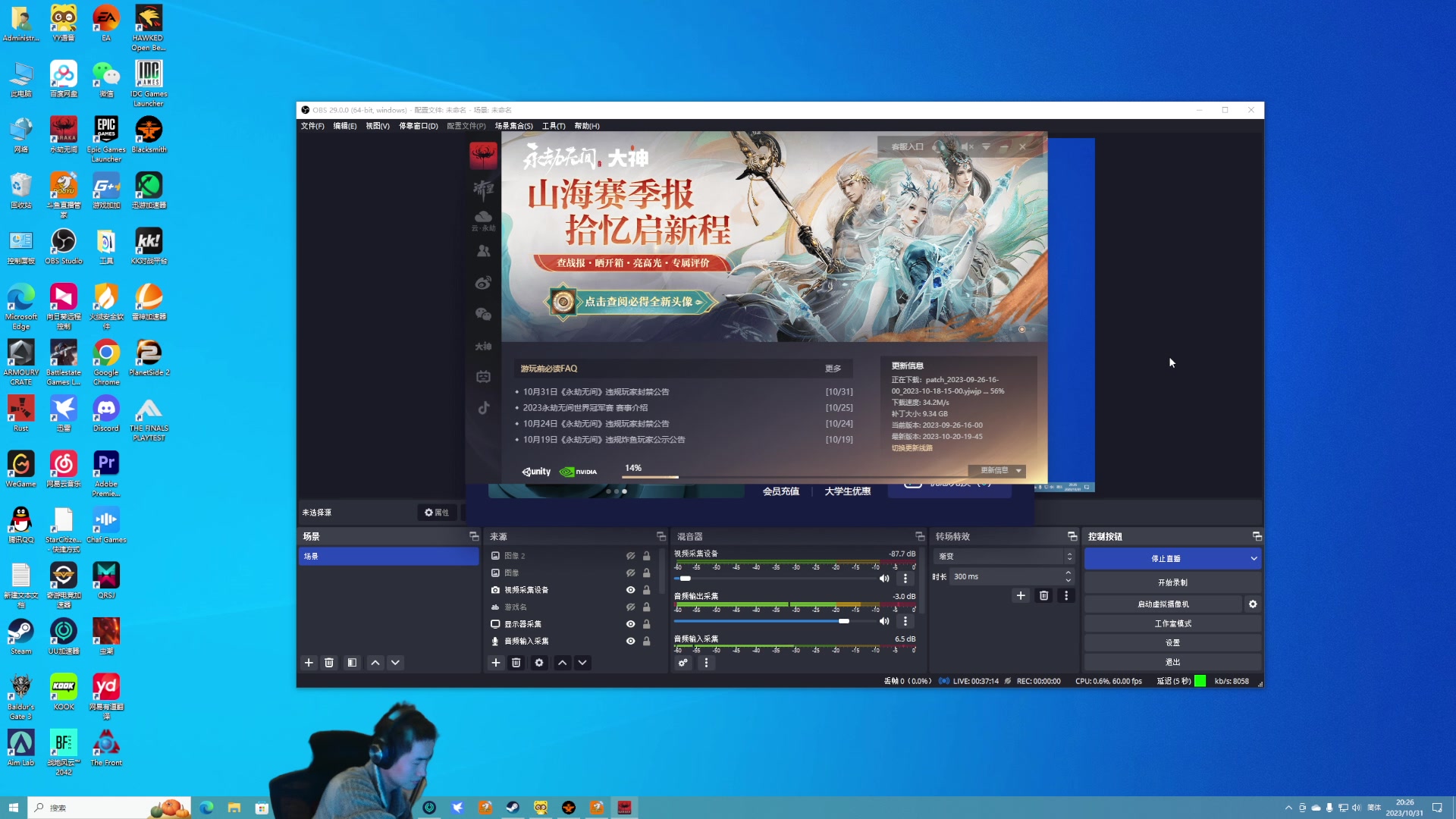Hide the 音频输入采集 source
1456x819 pixels.
630,642
